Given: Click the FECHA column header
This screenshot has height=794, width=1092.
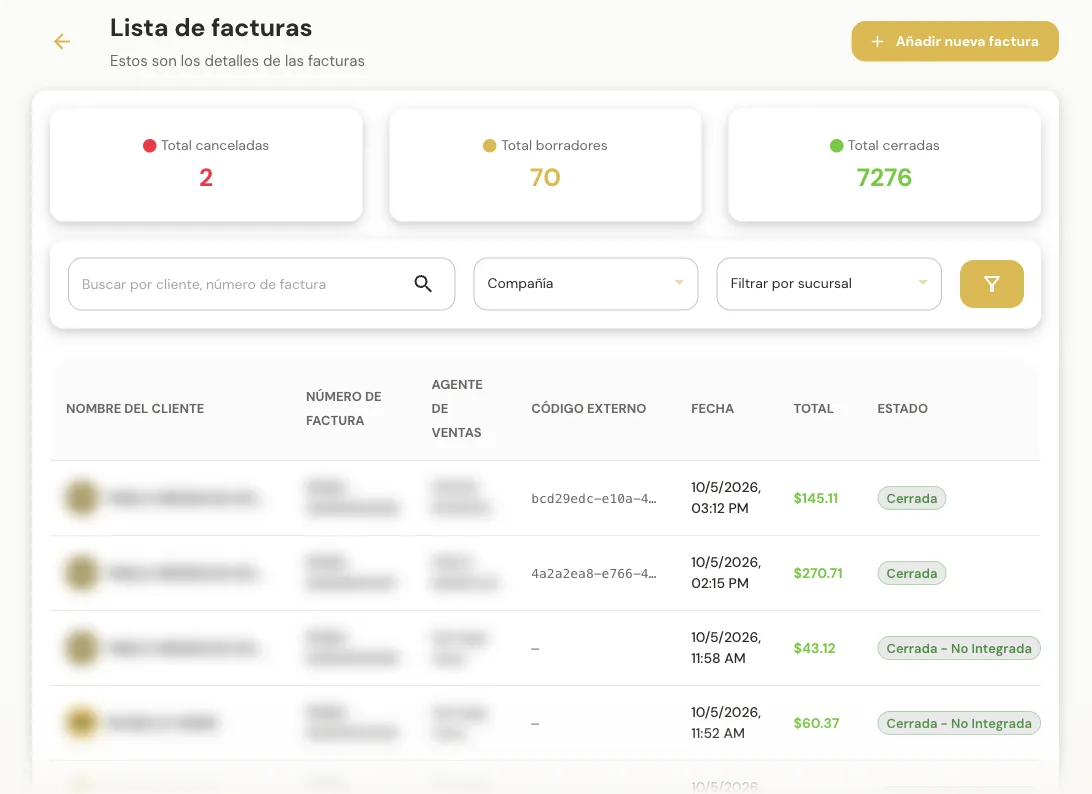Looking at the screenshot, I should [x=712, y=409].
